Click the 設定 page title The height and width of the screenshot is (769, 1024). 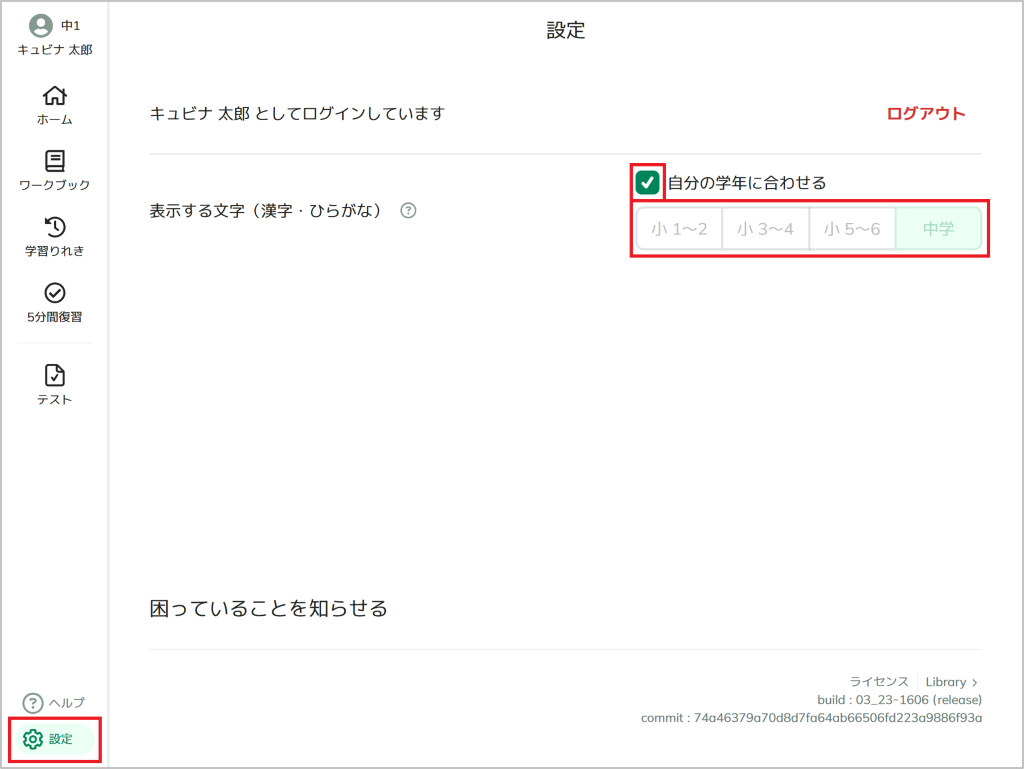(x=566, y=30)
